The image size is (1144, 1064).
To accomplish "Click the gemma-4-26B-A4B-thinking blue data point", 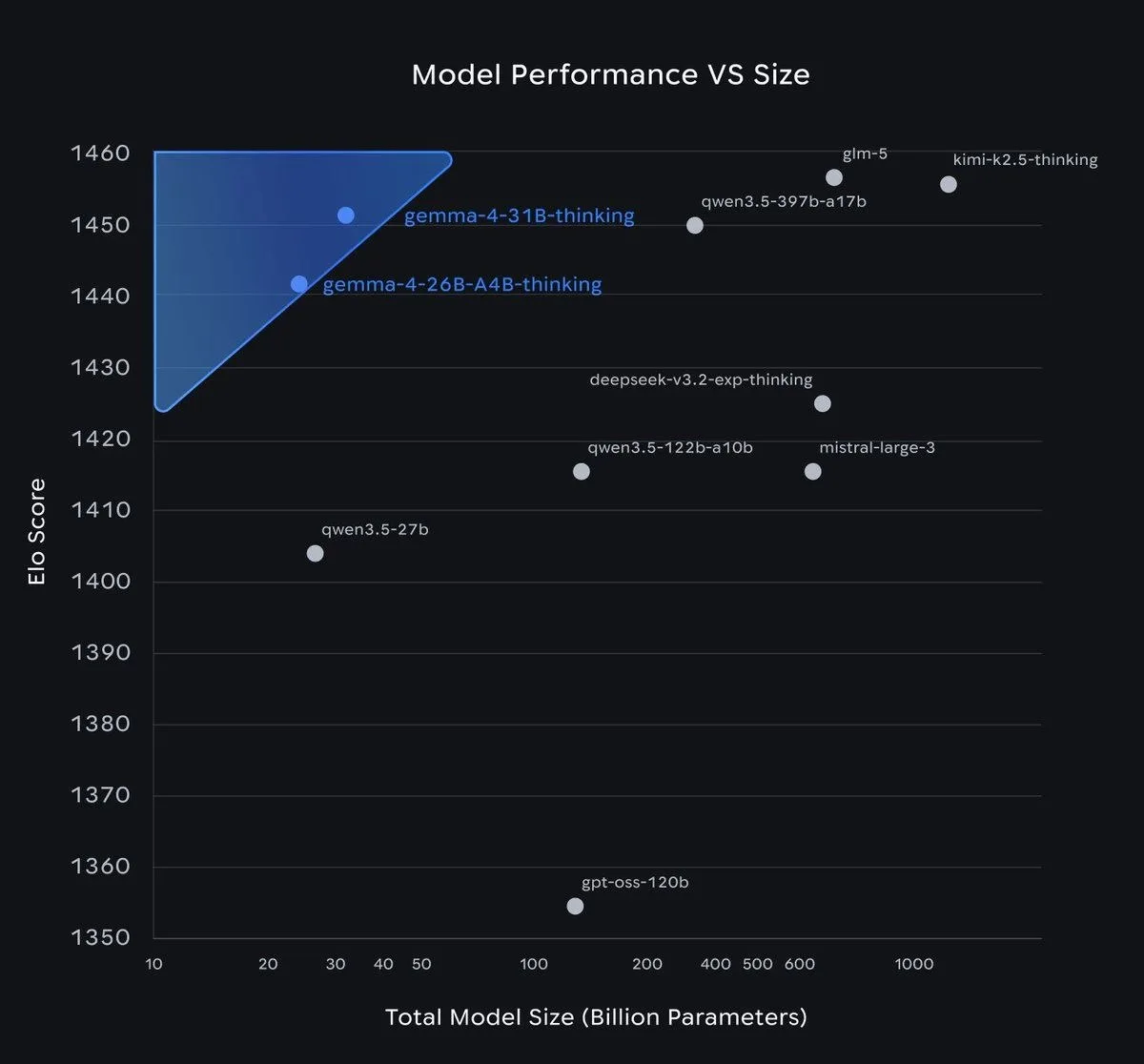I will (299, 284).
